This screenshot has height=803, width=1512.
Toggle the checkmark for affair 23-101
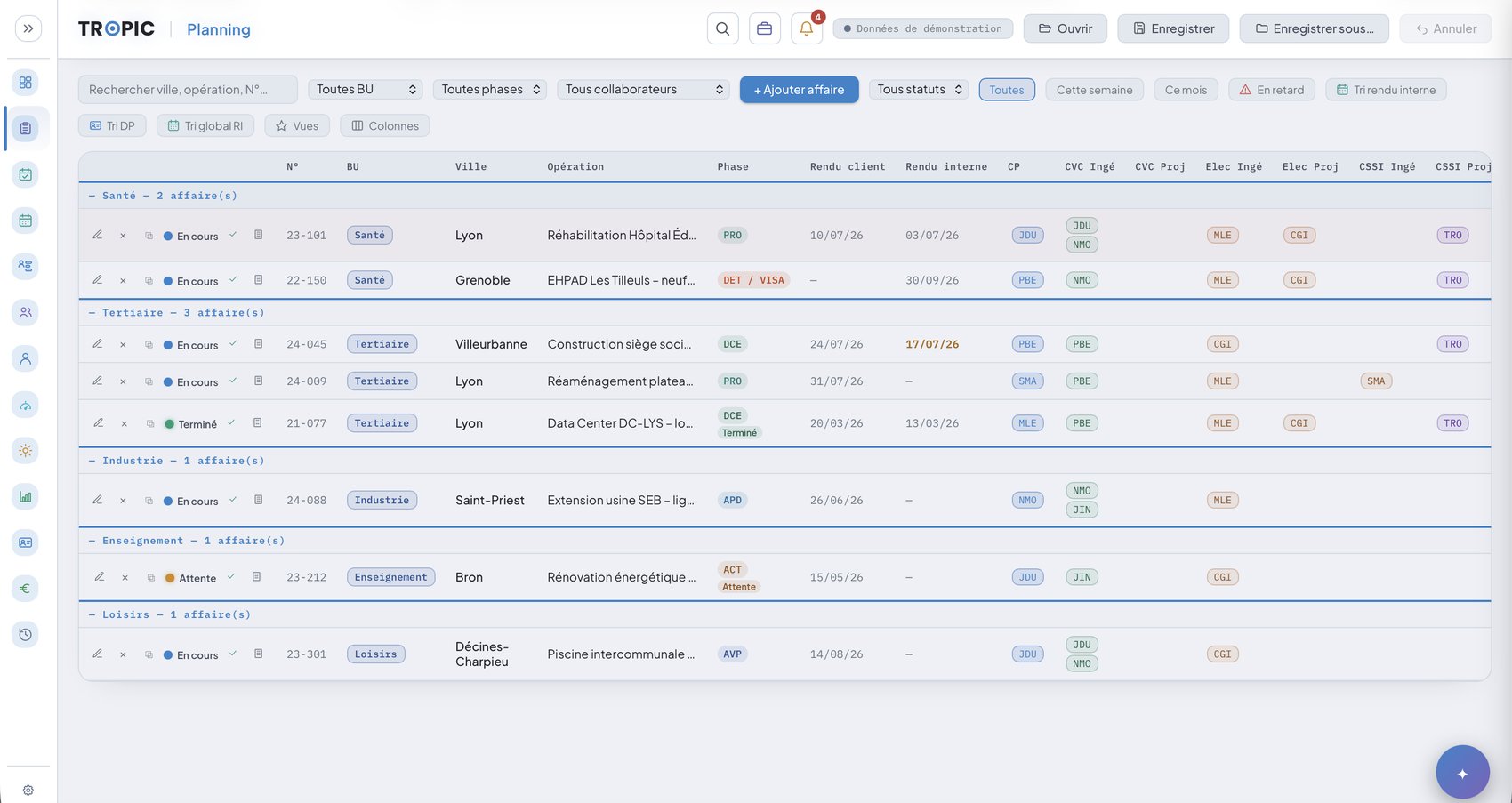[x=233, y=235]
